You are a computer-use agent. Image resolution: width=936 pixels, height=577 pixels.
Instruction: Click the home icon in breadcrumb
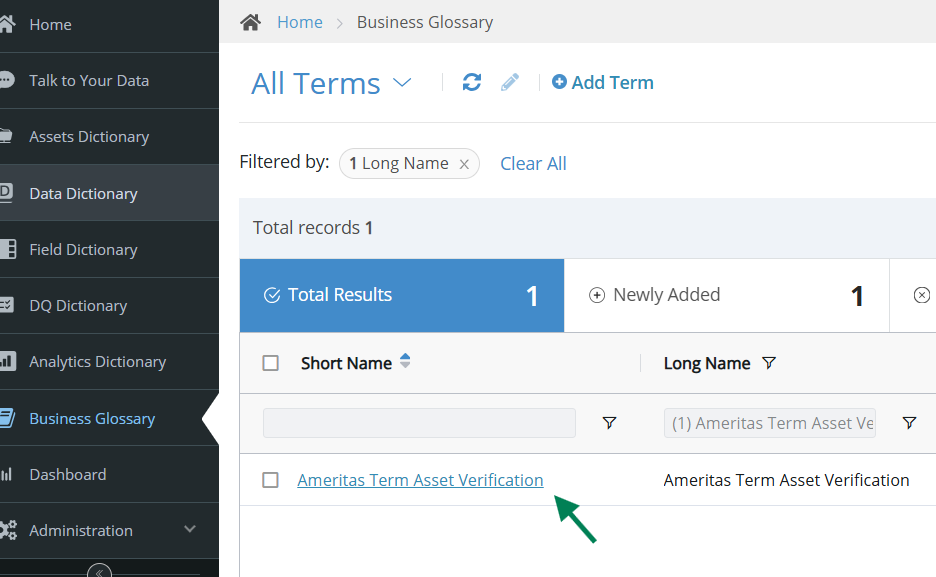[x=251, y=23]
